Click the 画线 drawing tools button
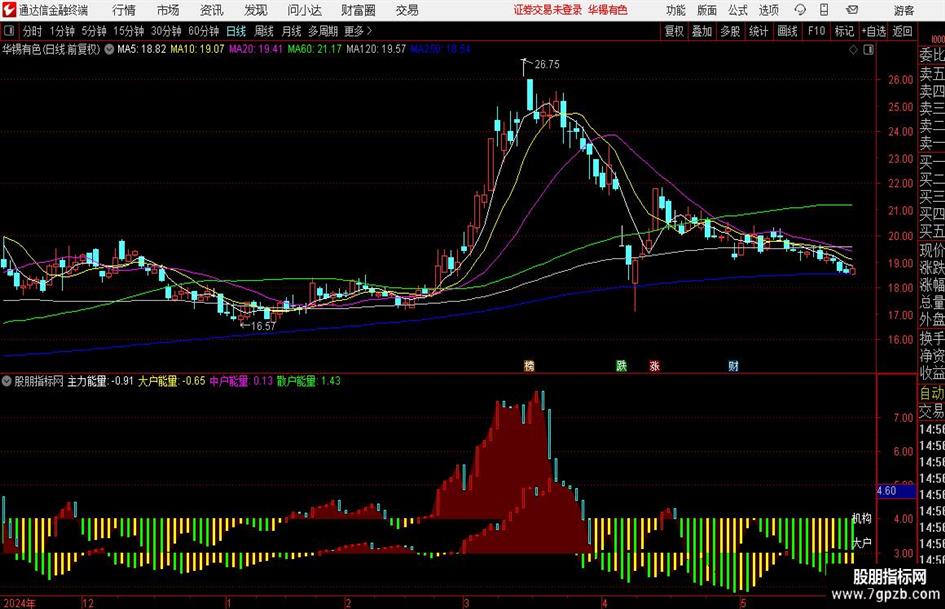Viewport: 945px width, 609px height. [787, 31]
